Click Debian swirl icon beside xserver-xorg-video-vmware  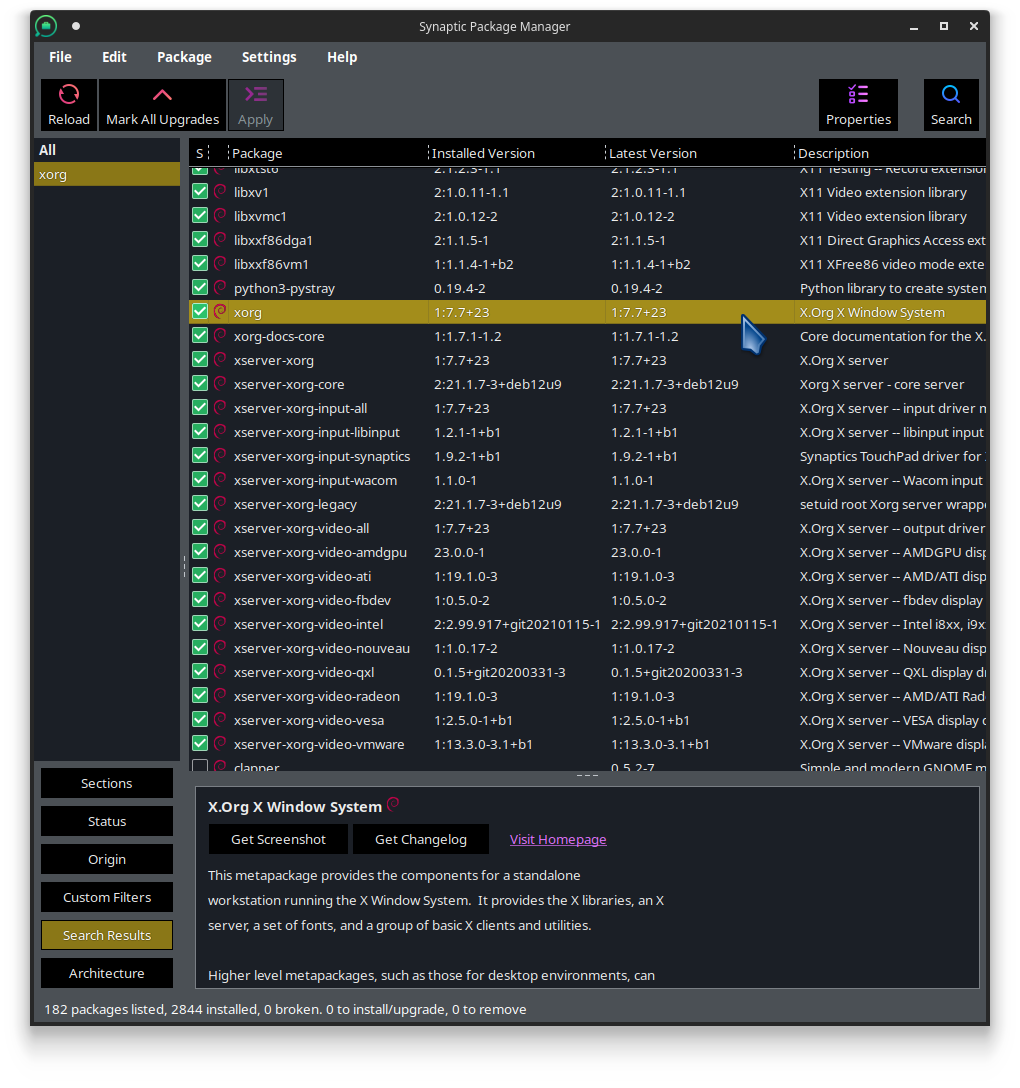pyautogui.click(x=220, y=744)
